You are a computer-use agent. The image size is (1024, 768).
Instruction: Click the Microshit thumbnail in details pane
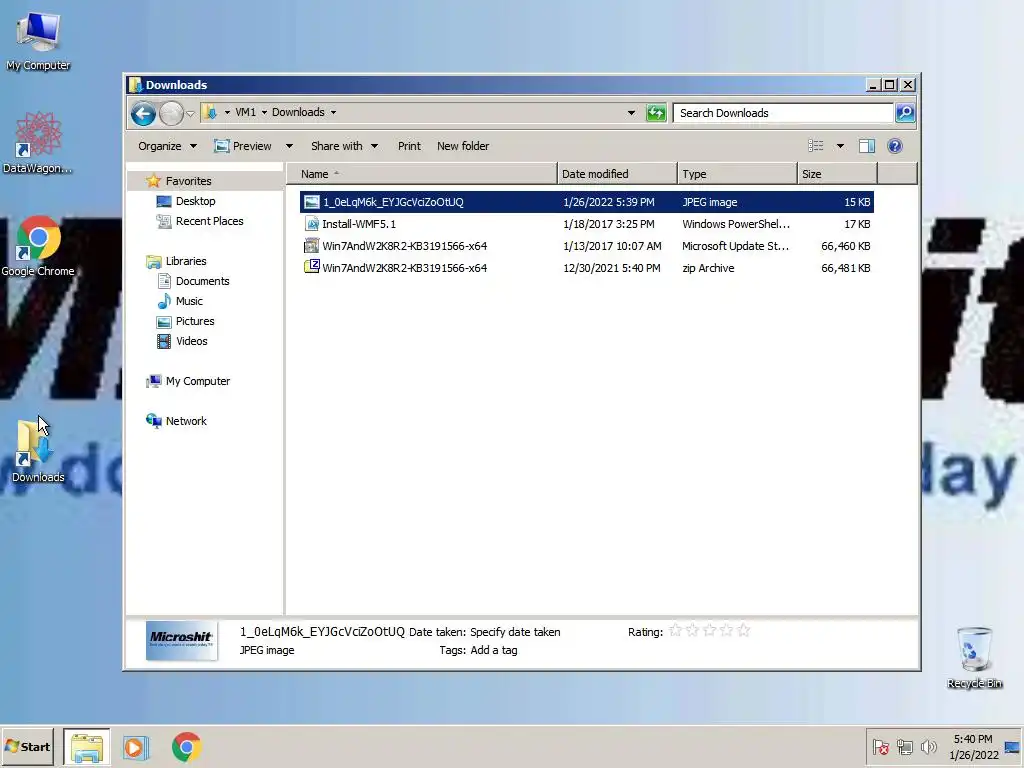point(182,641)
